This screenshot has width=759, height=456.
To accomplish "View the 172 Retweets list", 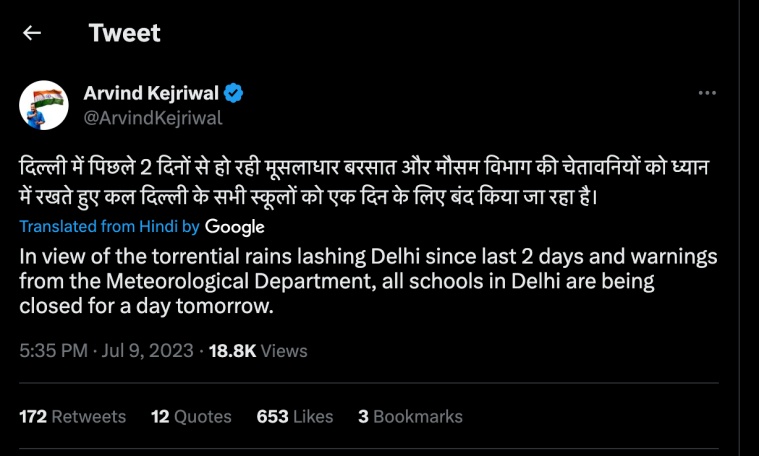I will pos(73,416).
